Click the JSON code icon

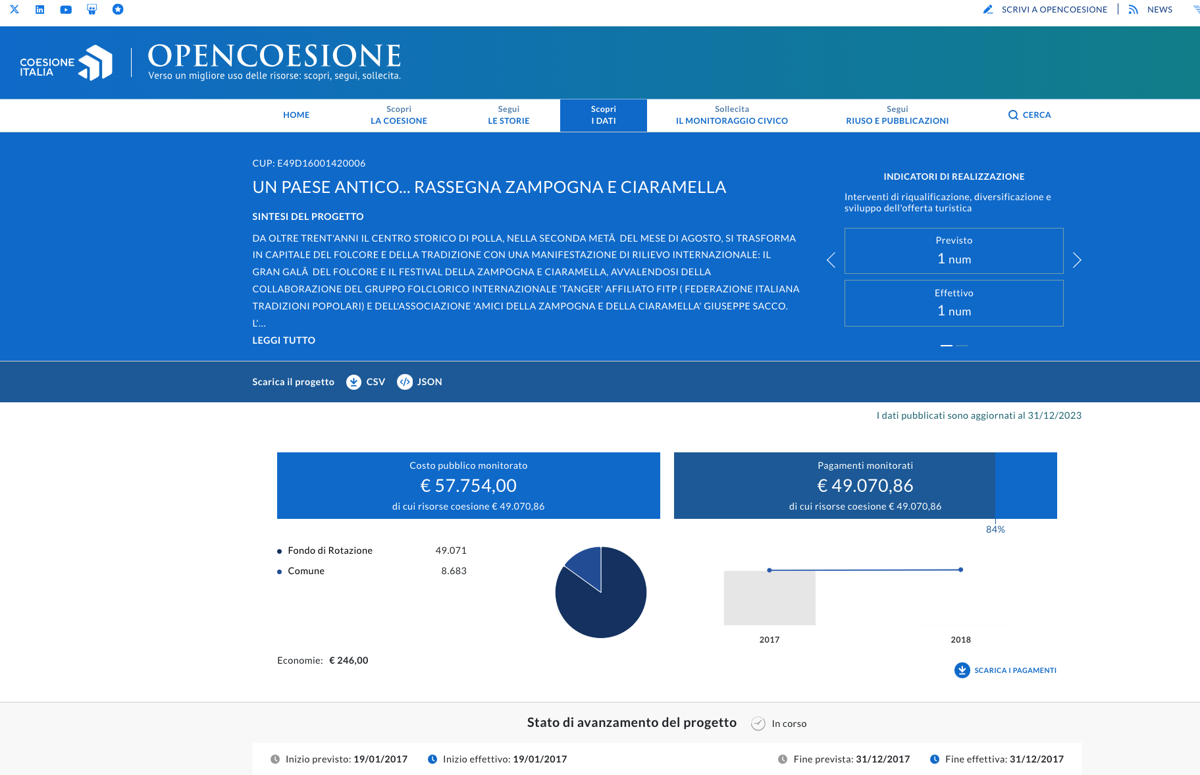tap(405, 382)
